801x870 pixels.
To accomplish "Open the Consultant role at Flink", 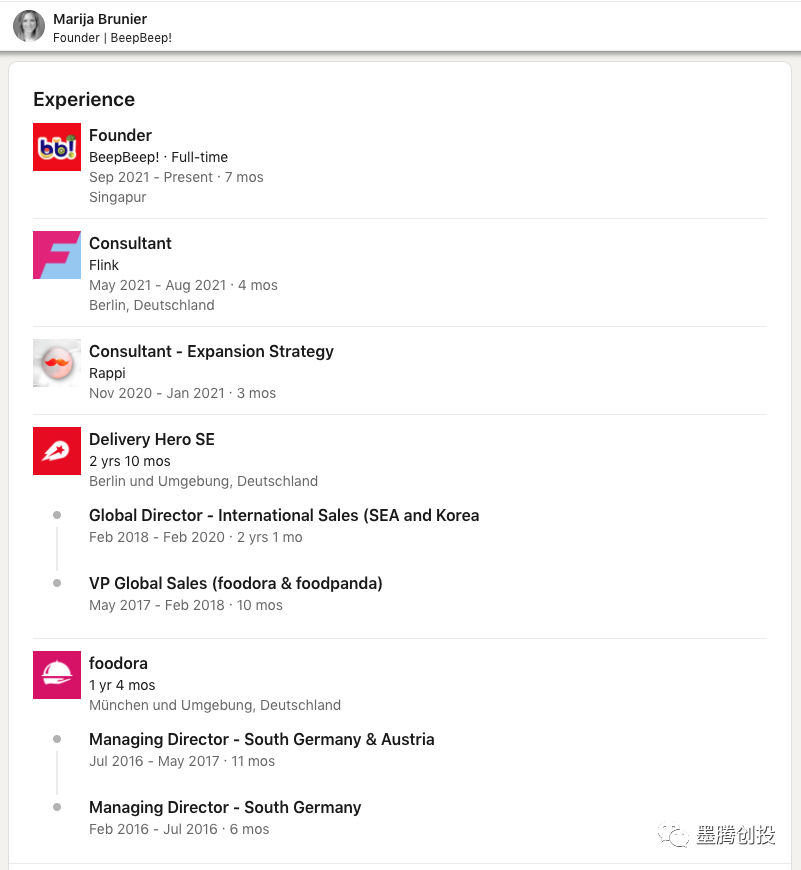I will point(130,243).
